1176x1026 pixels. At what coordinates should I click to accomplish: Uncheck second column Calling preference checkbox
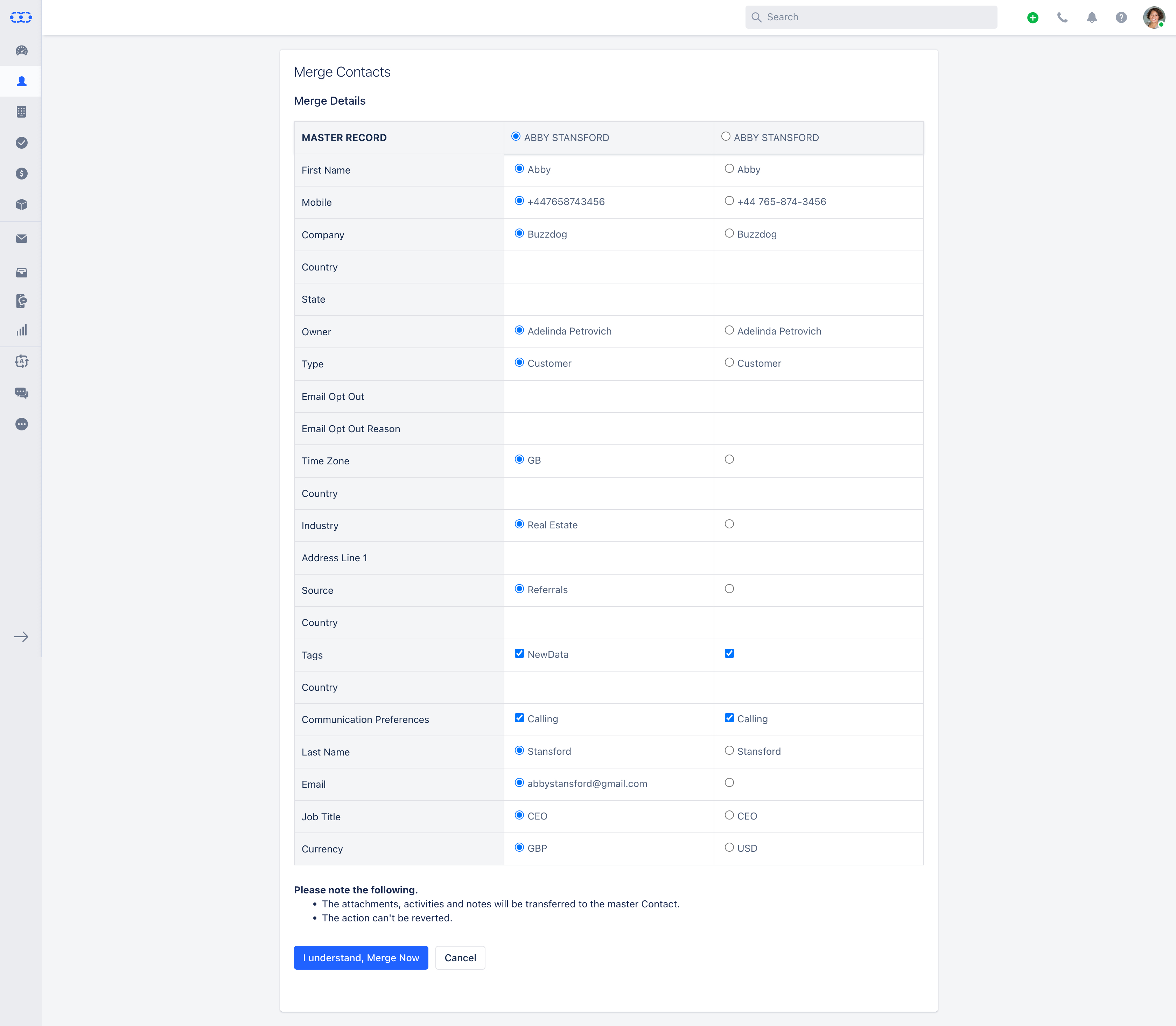coord(729,718)
